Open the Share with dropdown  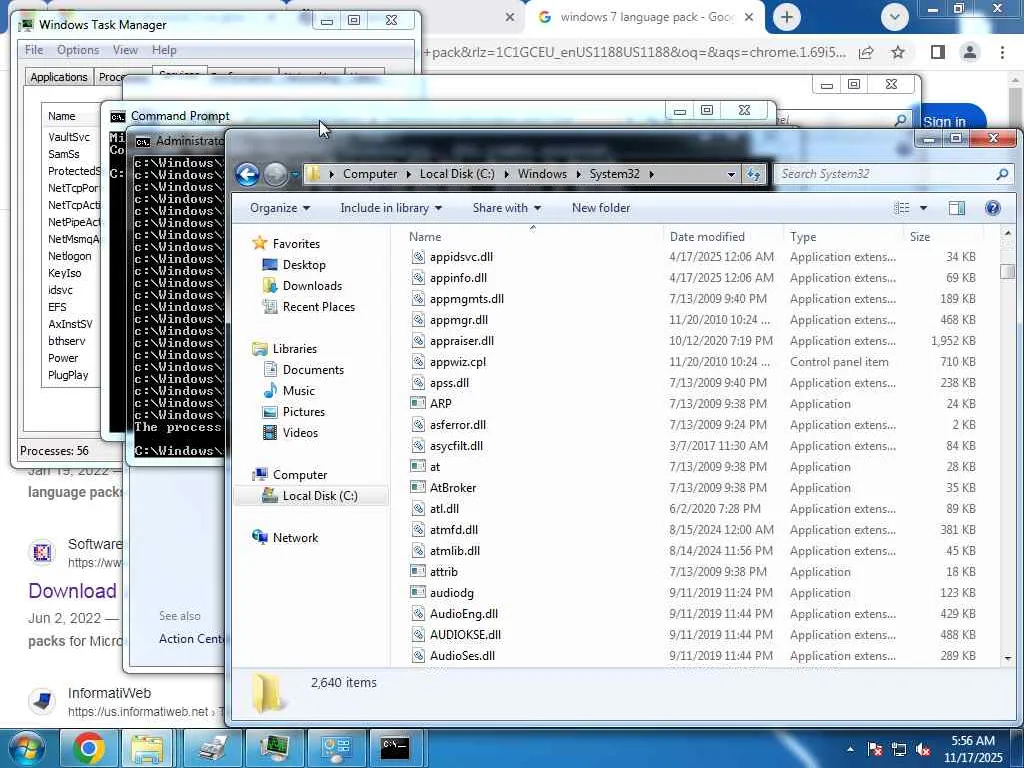(x=506, y=208)
